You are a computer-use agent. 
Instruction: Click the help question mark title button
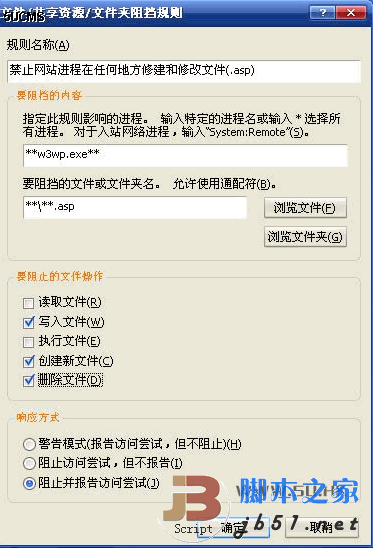(x=323, y=13)
